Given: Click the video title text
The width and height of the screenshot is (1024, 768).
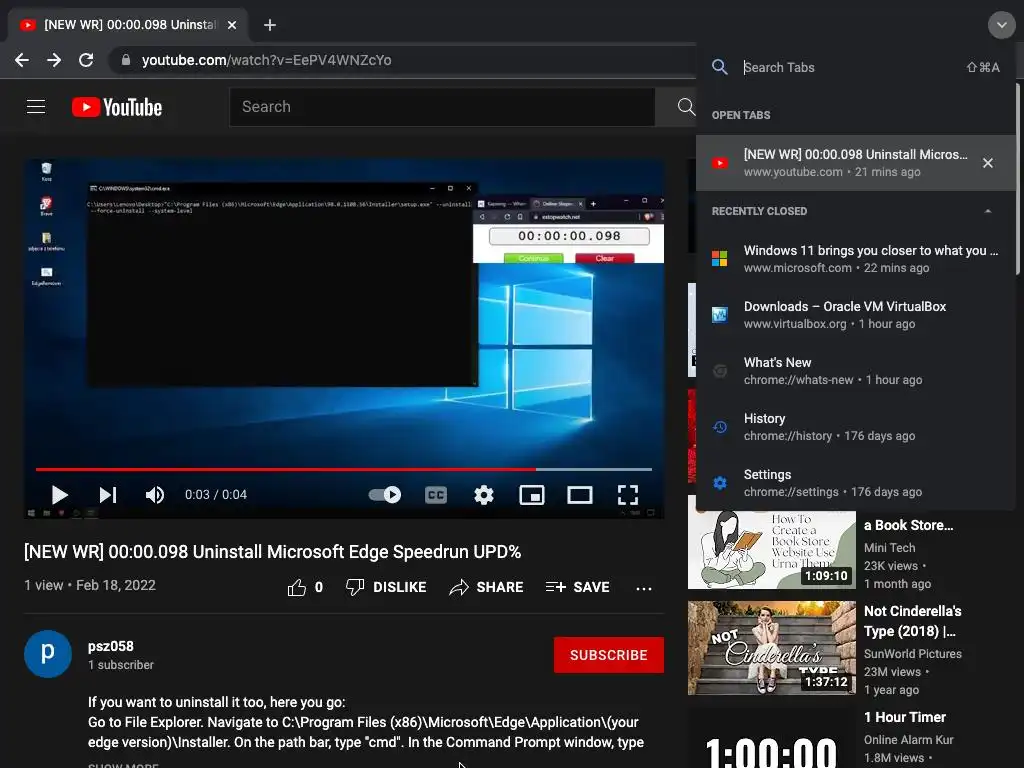Looking at the screenshot, I should [x=272, y=552].
